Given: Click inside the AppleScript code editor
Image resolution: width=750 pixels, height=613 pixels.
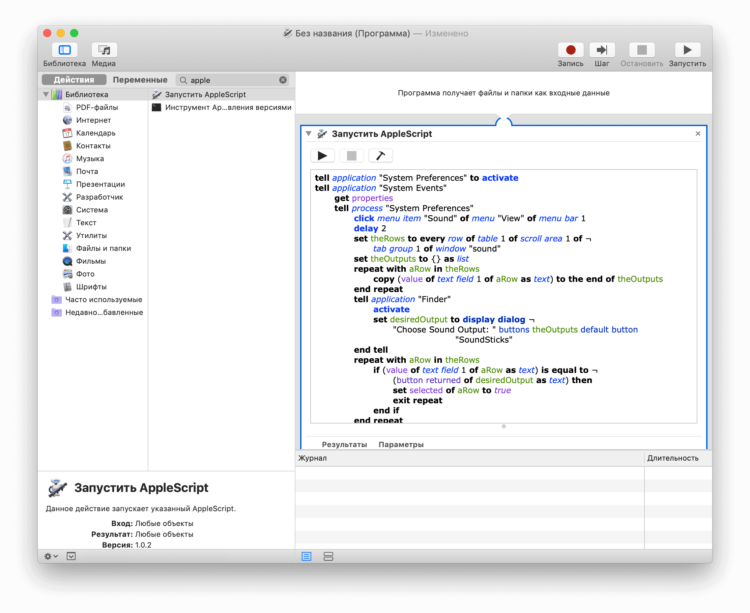Looking at the screenshot, I should click(504, 296).
